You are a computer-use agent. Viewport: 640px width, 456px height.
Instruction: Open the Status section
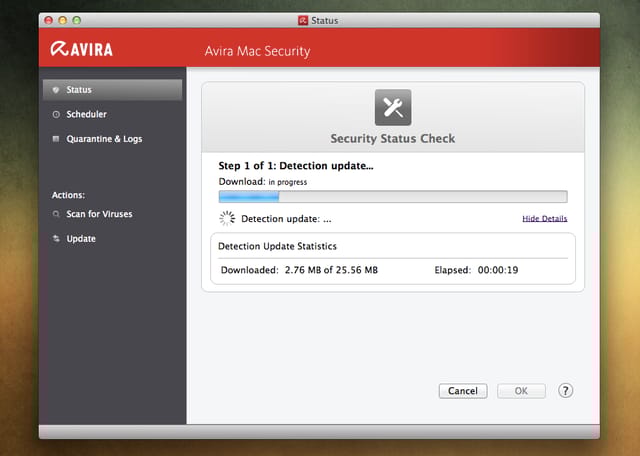[112, 90]
